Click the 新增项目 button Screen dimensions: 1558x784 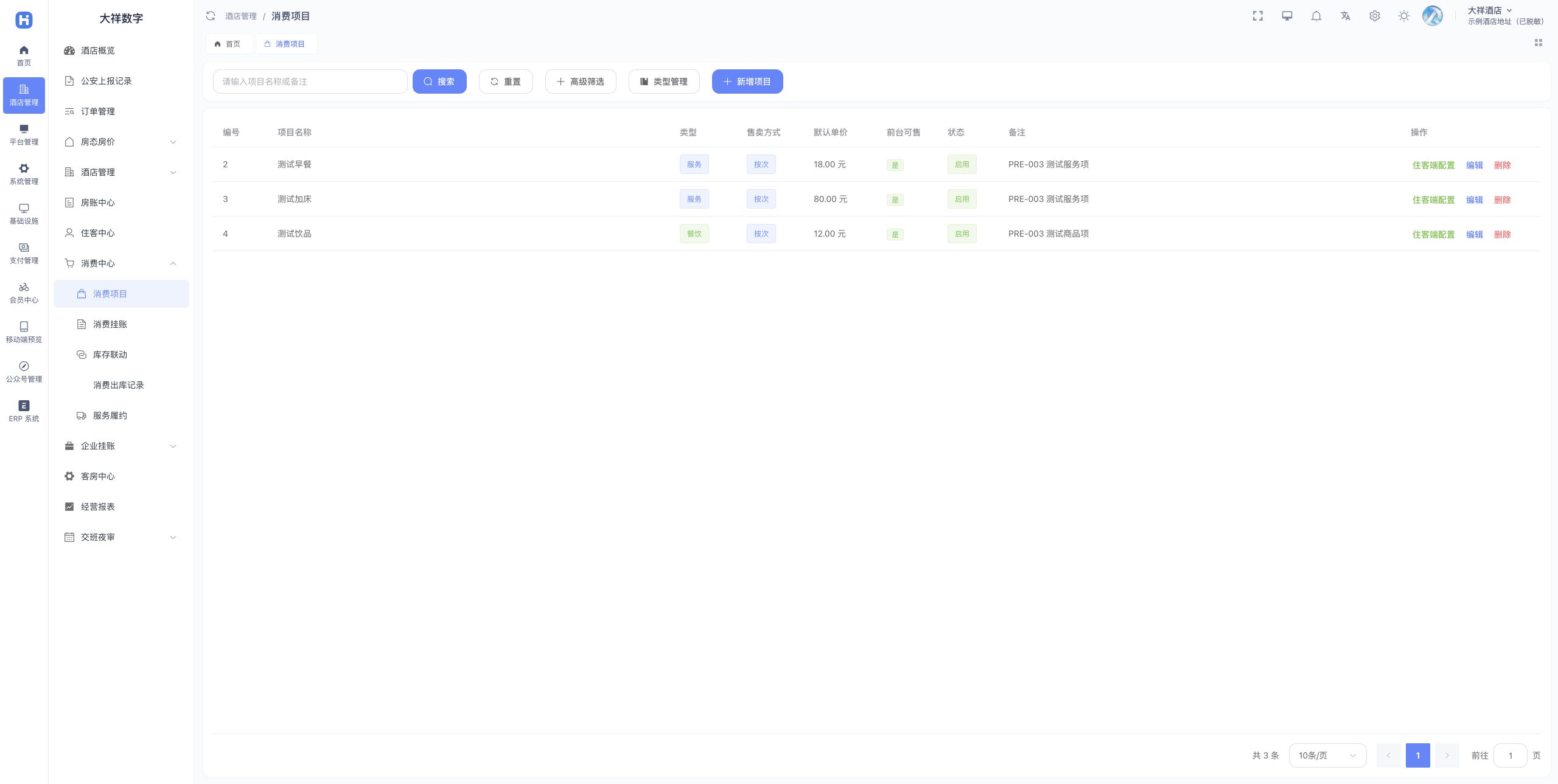(x=747, y=82)
